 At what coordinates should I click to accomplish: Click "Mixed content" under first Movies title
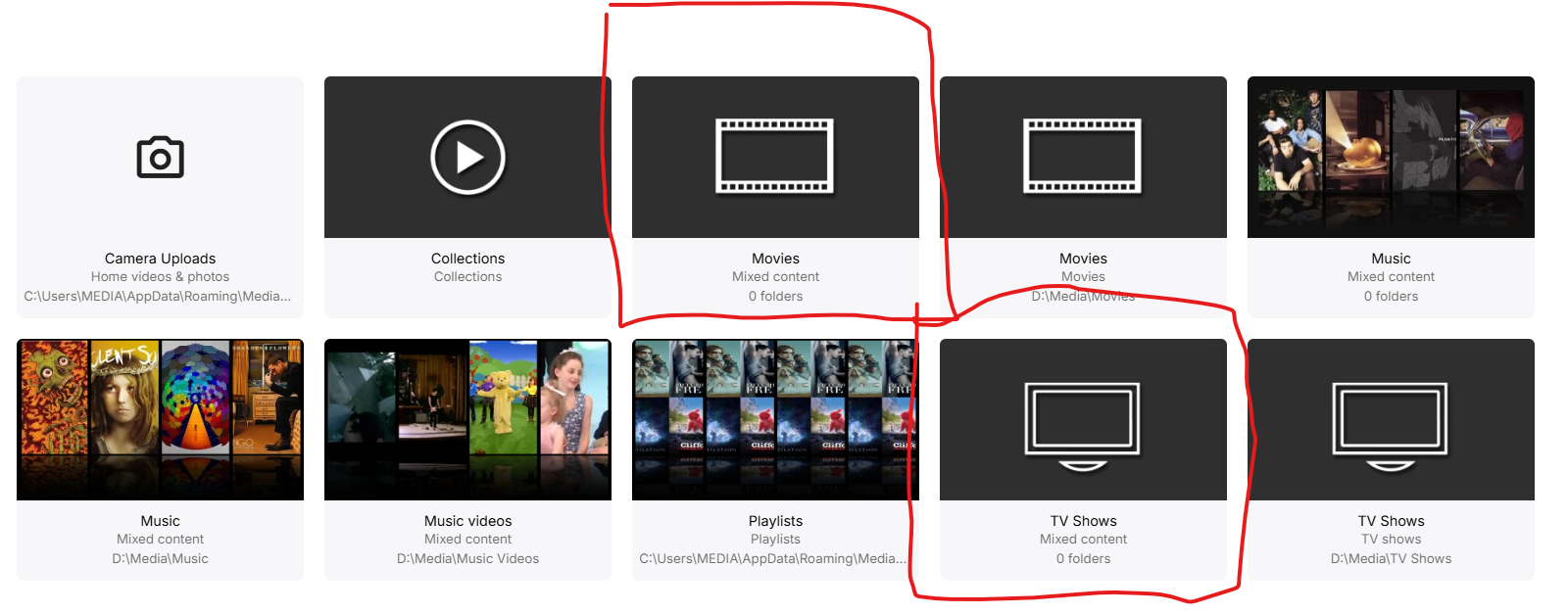pyautogui.click(x=775, y=277)
